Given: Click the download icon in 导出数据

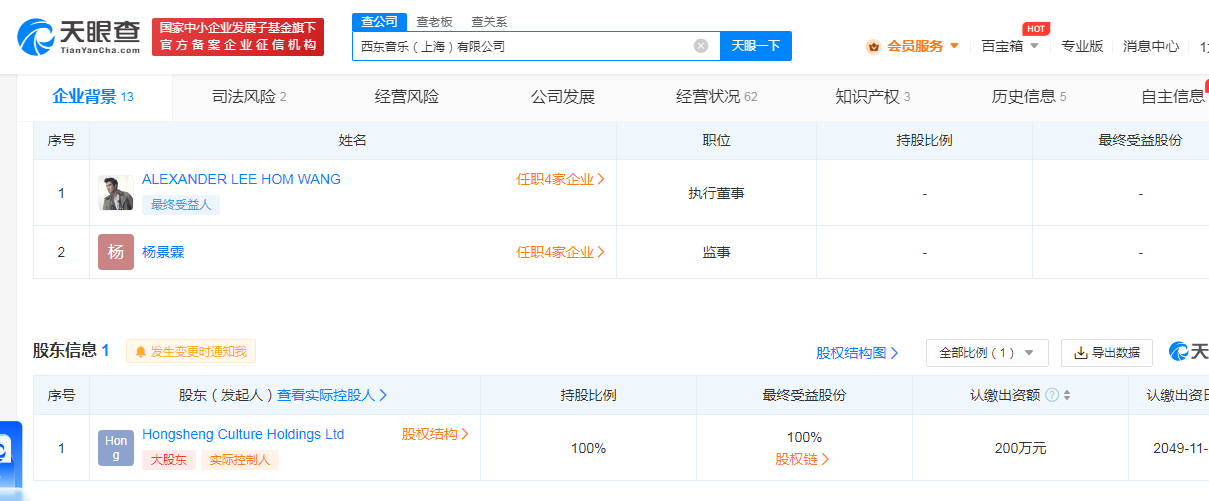Looking at the screenshot, I should tap(1080, 353).
